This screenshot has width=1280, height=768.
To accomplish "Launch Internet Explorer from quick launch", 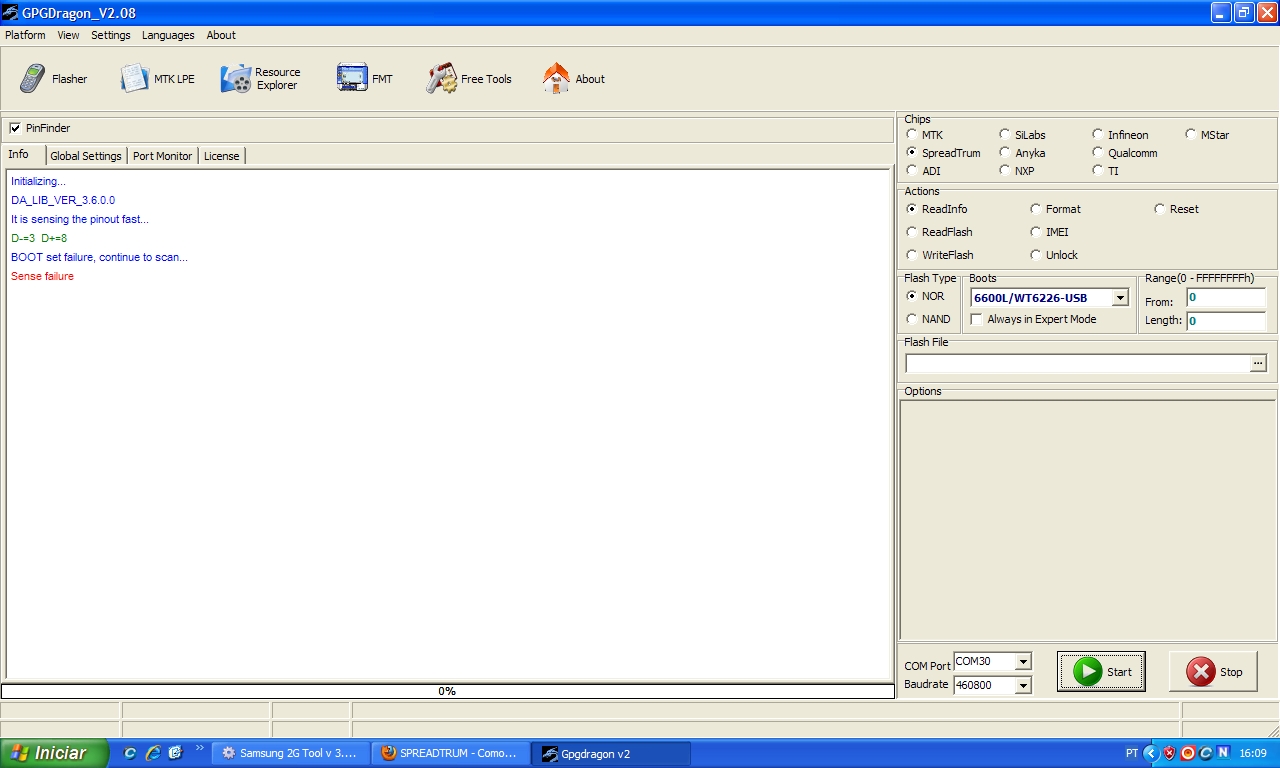I will tap(152, 753).
